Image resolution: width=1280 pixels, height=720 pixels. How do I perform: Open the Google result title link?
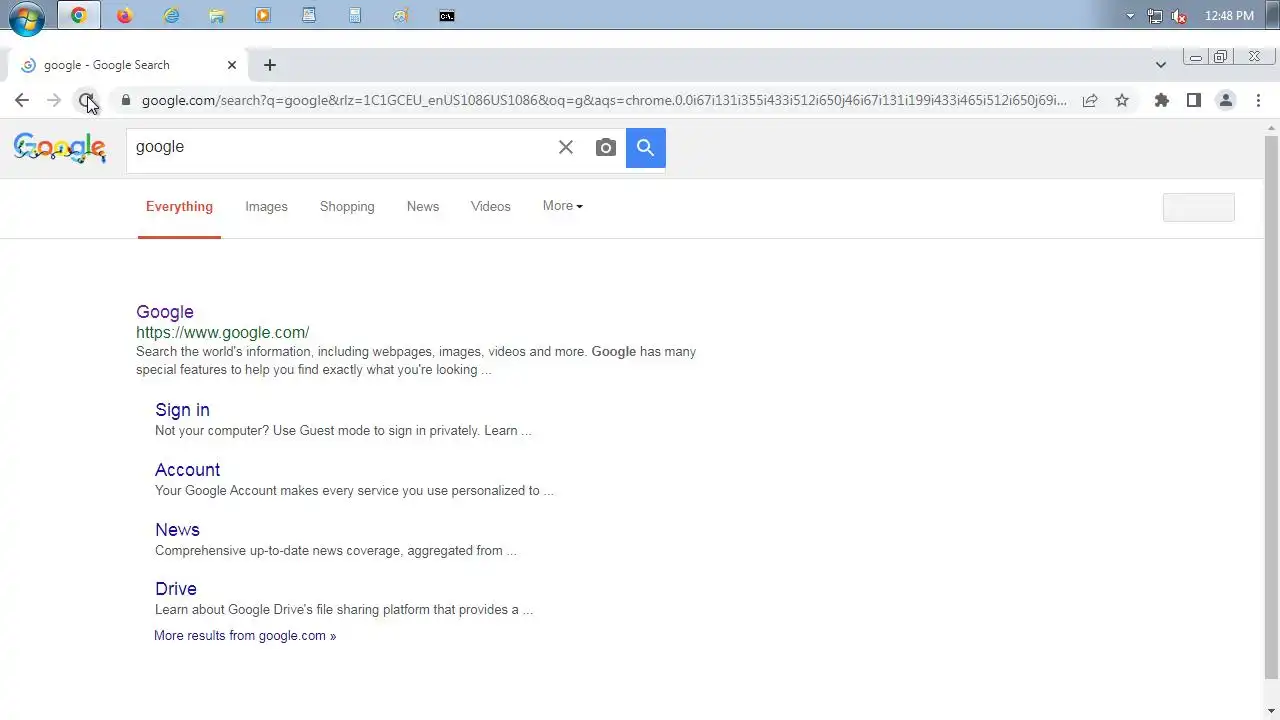click(x=165, y=312)
